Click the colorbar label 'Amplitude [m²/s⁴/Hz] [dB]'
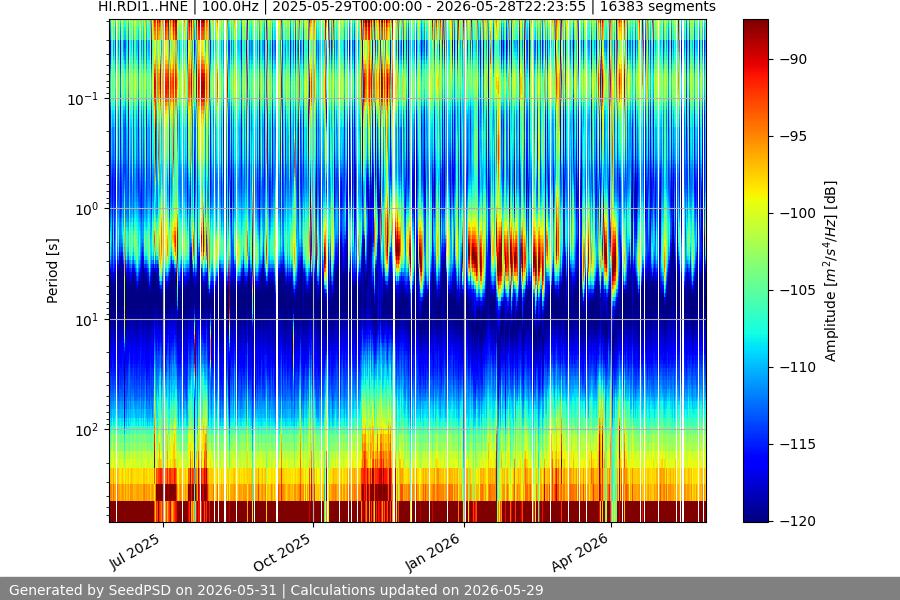Viewport: 900px width, 600px height. click(831, 271)
